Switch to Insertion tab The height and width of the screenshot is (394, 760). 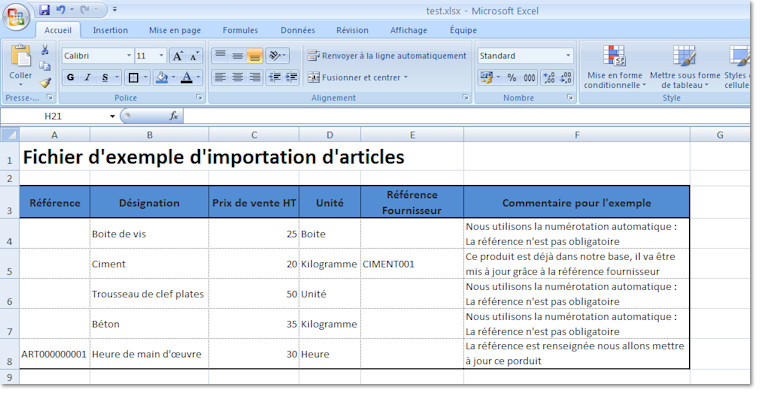pyautogui.click(x=111, y=30)
